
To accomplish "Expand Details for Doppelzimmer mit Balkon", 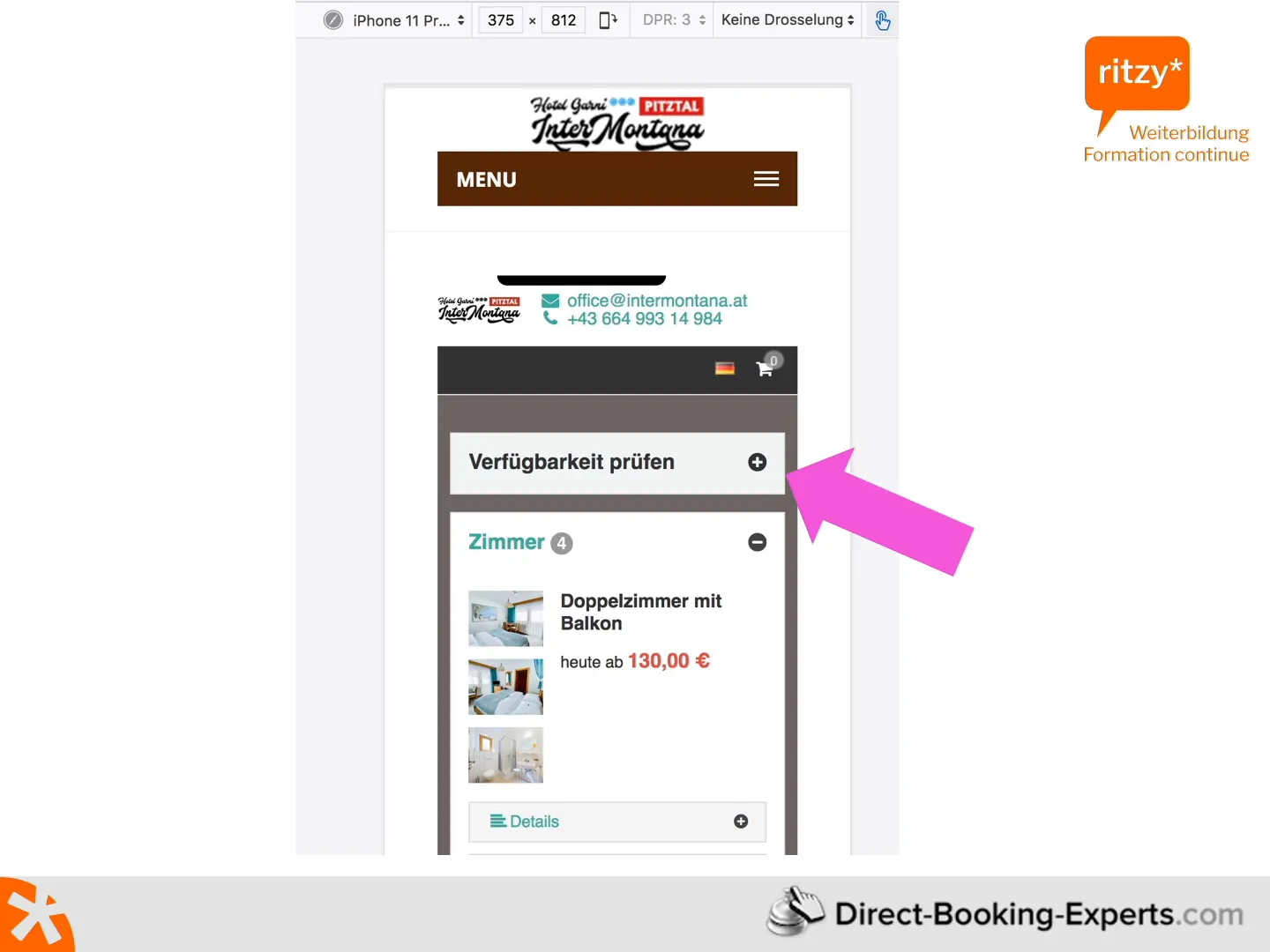I will coord(740,821).
